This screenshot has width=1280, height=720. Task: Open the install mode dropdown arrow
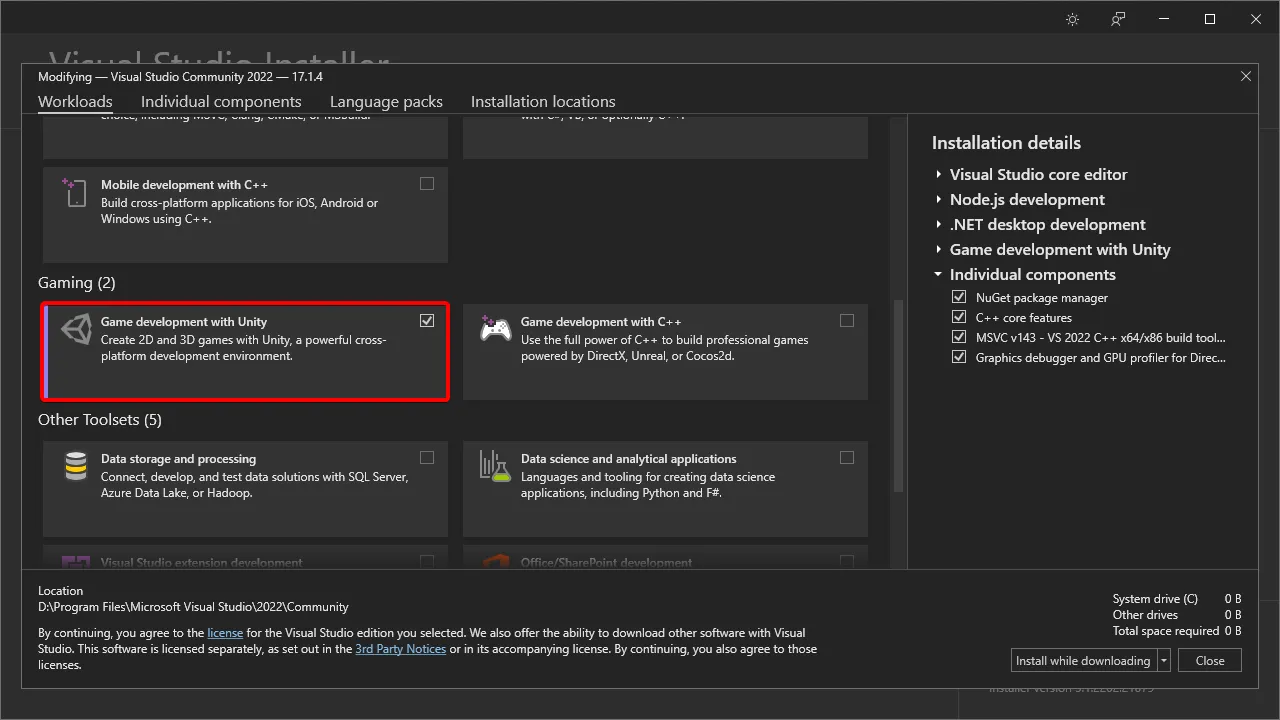point(1164,661)
